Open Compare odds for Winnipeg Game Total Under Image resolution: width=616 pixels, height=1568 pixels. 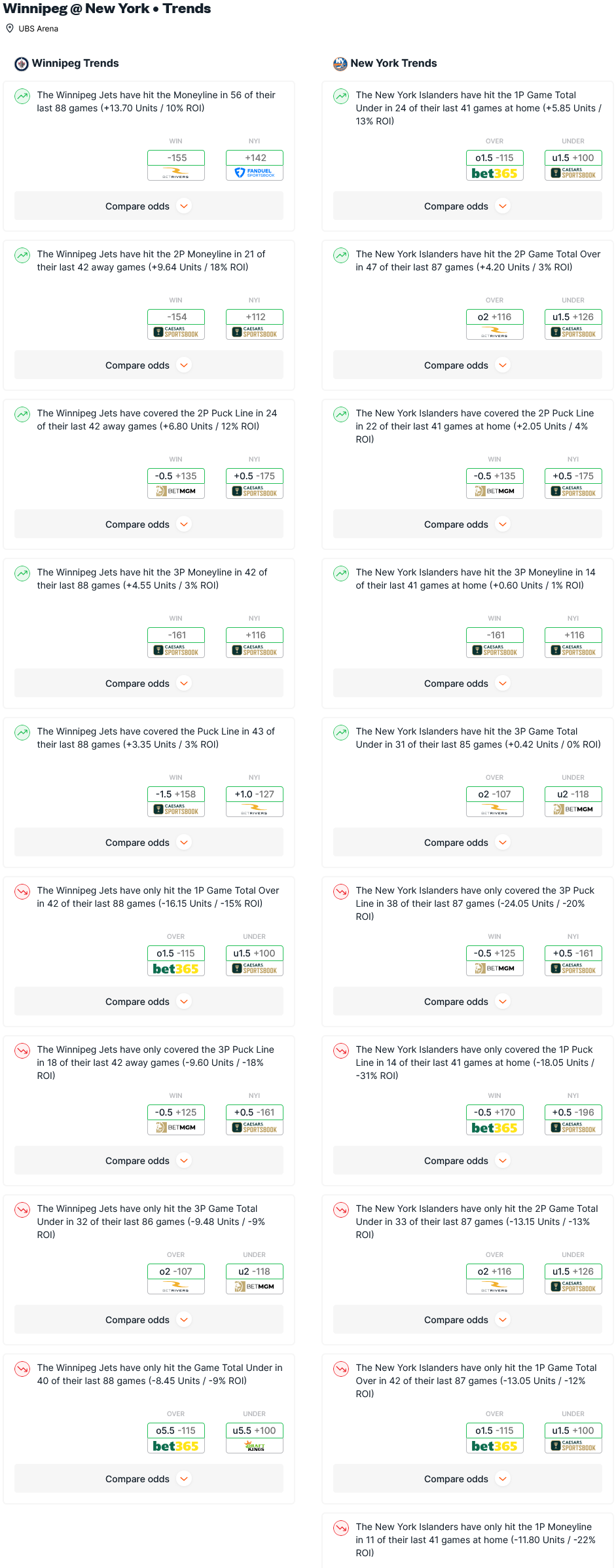click(x=149, y=1479)
